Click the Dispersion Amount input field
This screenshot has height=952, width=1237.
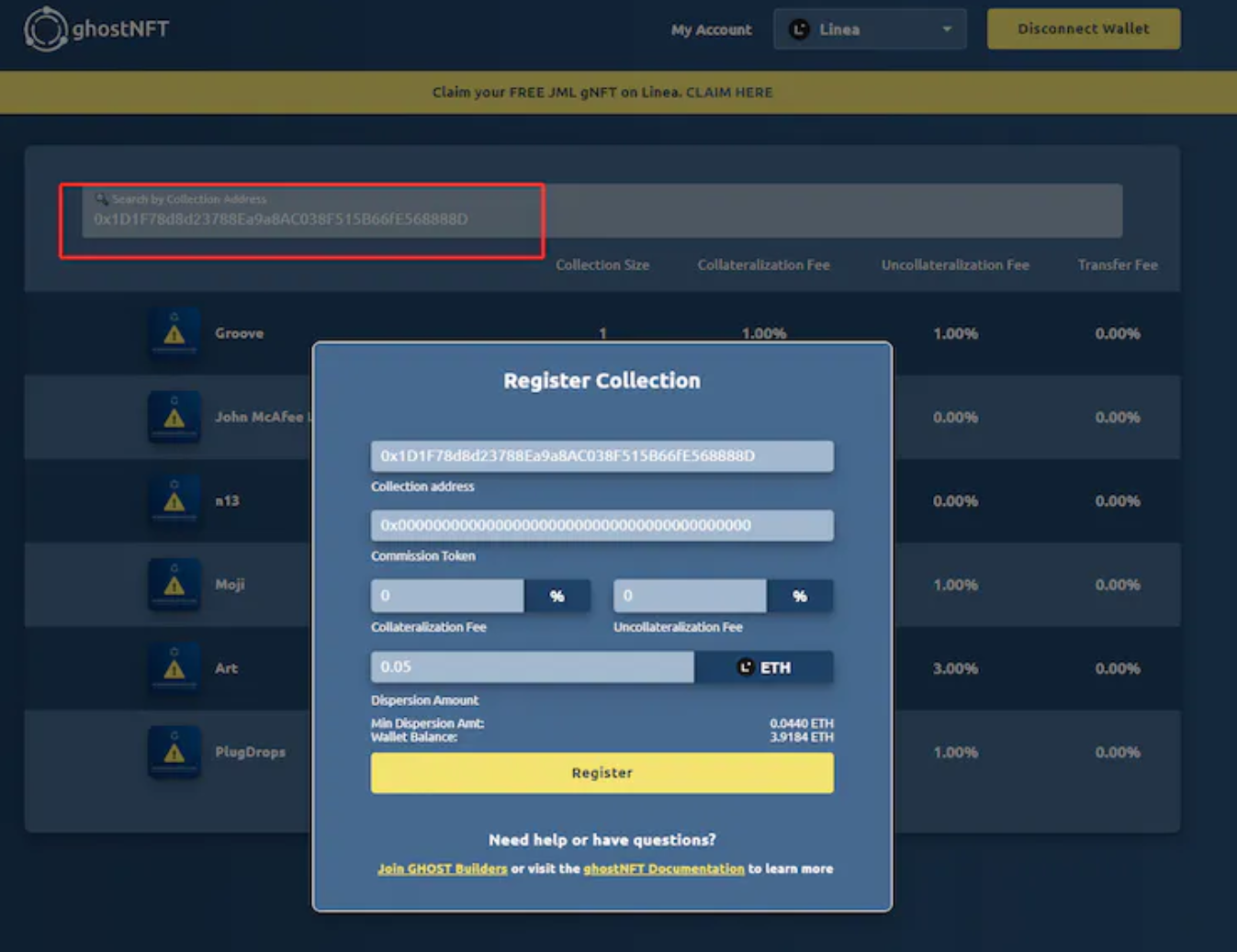[533, 666]
